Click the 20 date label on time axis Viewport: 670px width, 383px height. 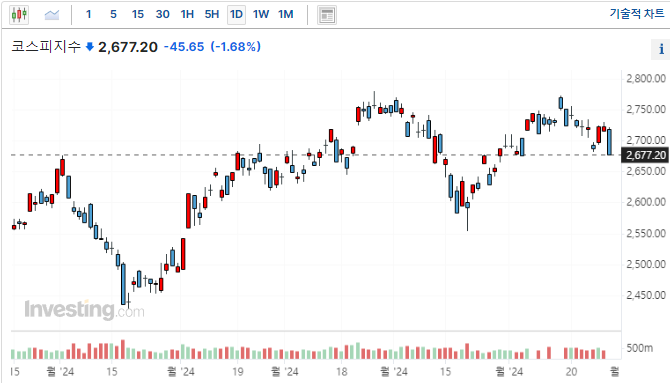click(x=571, y=371)
